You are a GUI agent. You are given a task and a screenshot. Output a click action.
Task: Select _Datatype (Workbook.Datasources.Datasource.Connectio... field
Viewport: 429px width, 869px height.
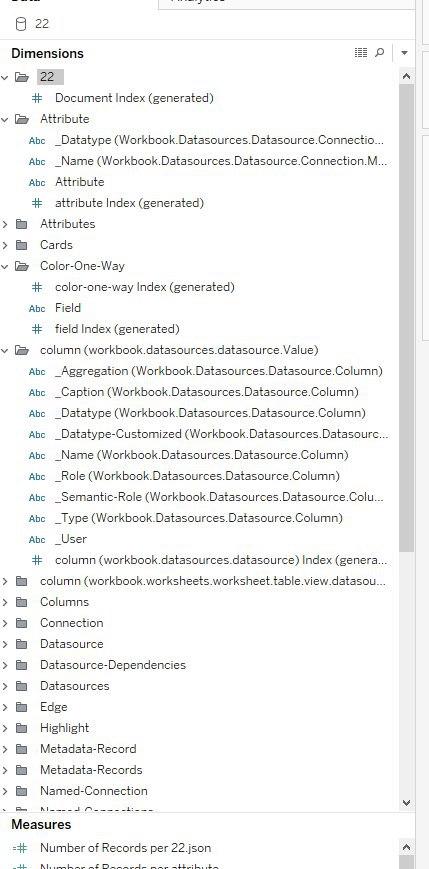219,140
